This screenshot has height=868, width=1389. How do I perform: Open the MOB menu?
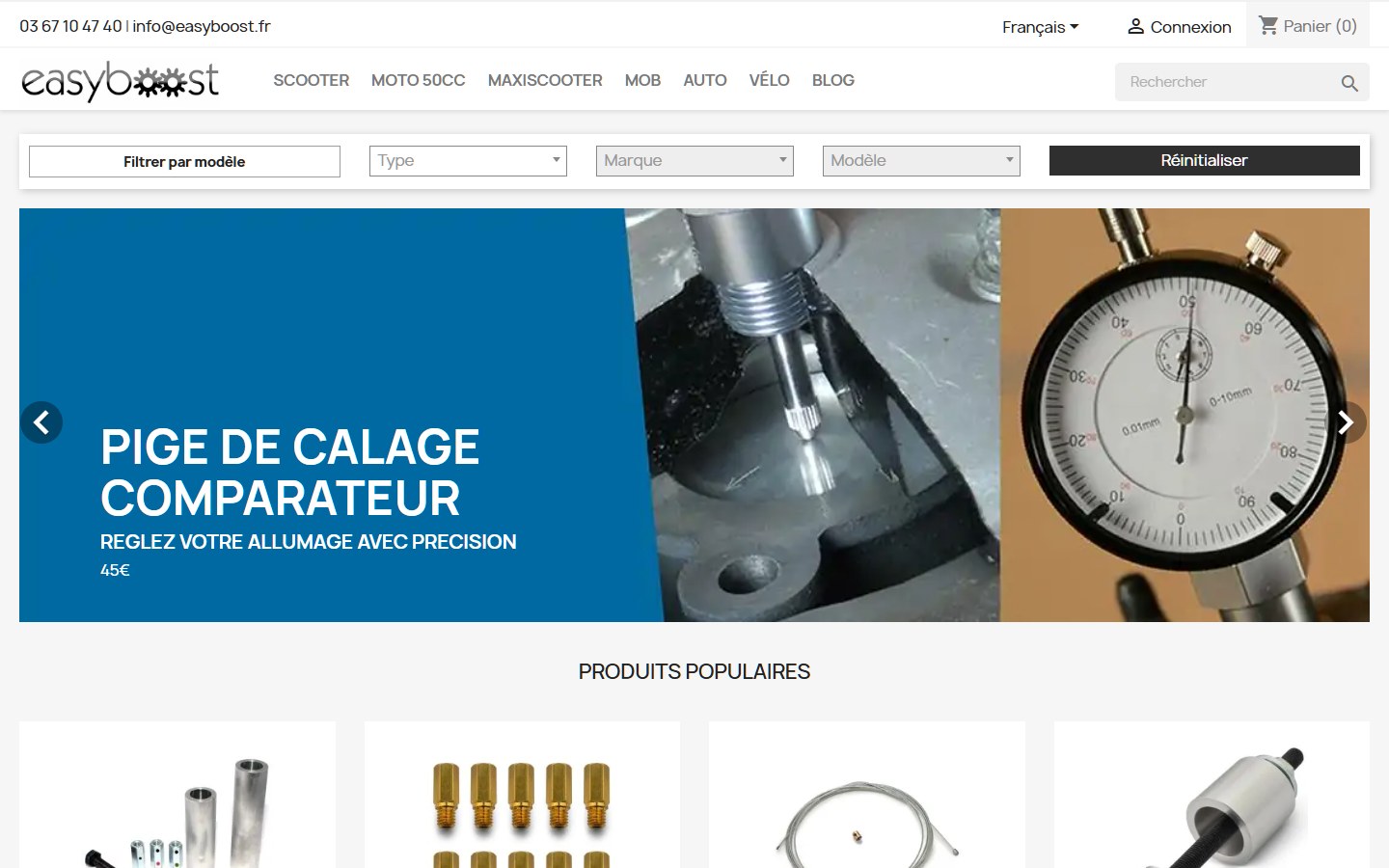(642, 81)
